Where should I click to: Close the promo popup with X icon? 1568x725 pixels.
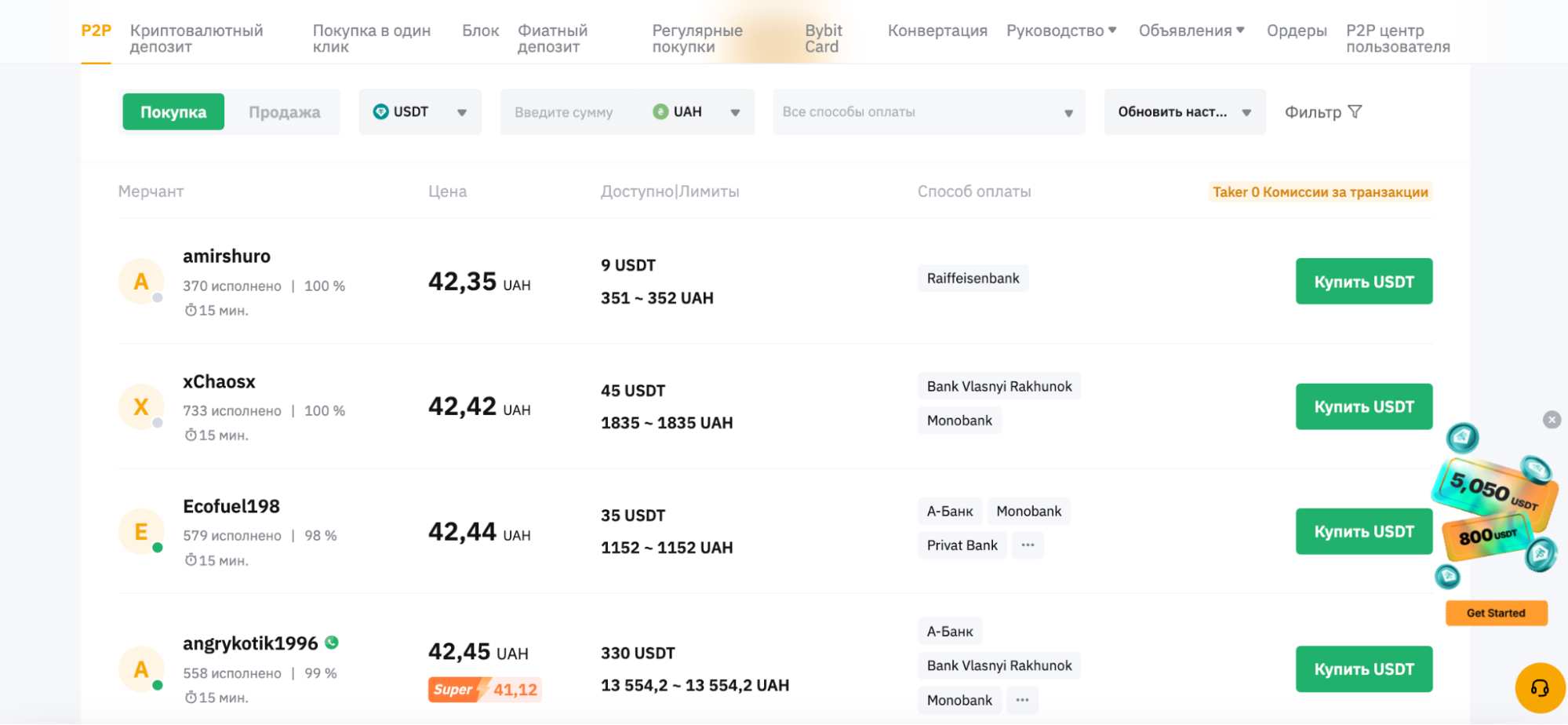click(x=1552, y=420)
